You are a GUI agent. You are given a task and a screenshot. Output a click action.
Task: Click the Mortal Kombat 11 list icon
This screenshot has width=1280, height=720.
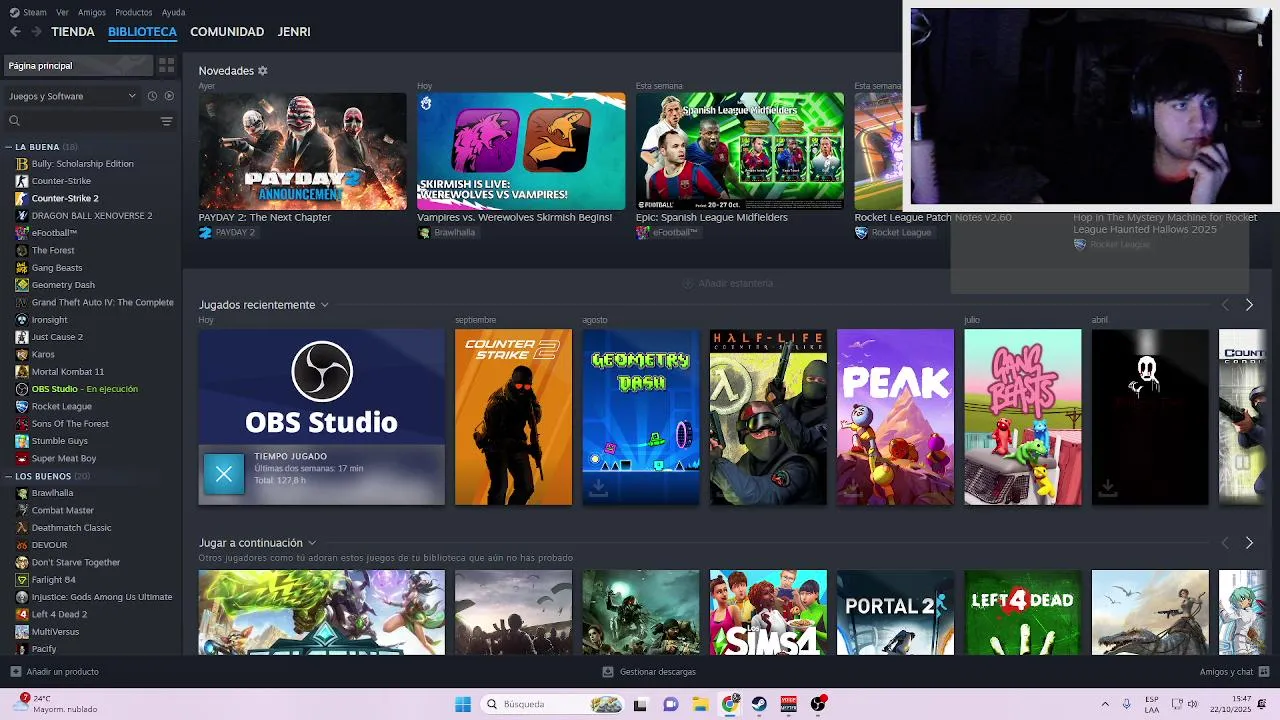click(x=22, y=372)
